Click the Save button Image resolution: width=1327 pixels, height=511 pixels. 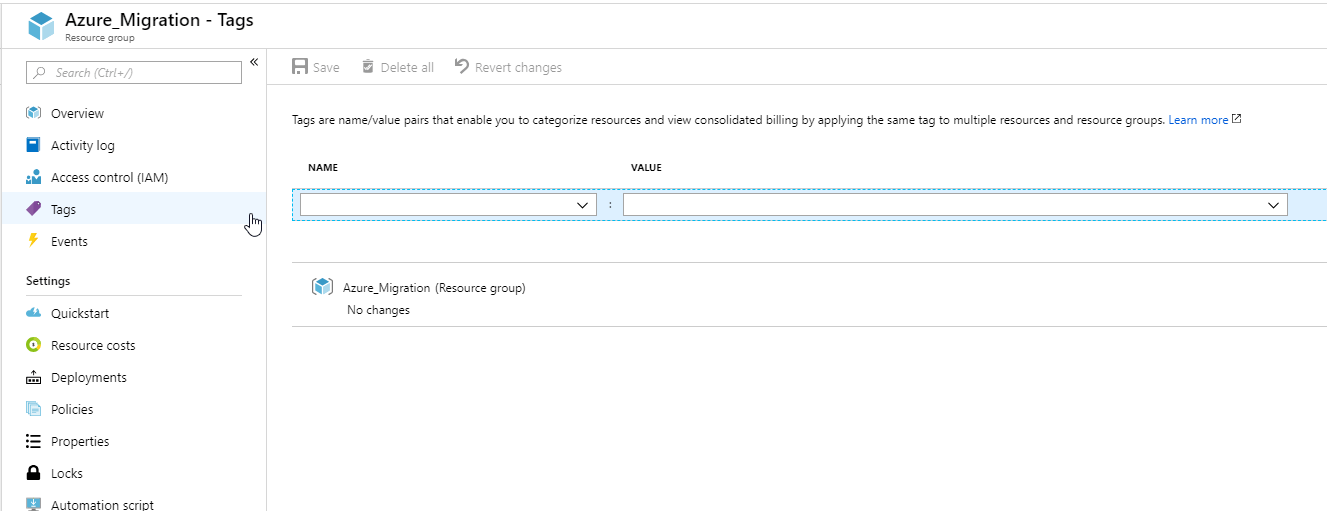point(316,67)
